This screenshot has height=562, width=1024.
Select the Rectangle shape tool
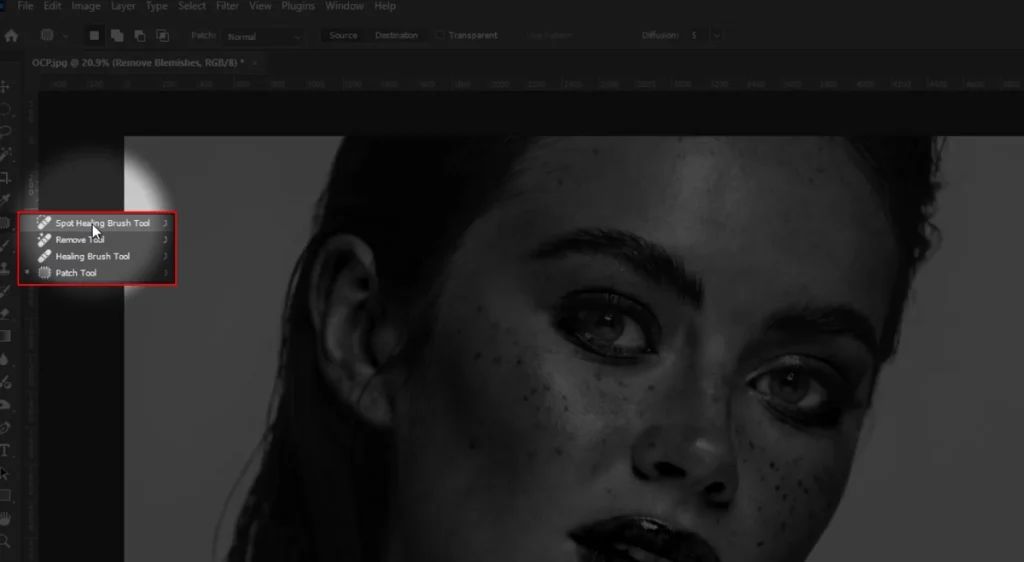click(5, 495)
